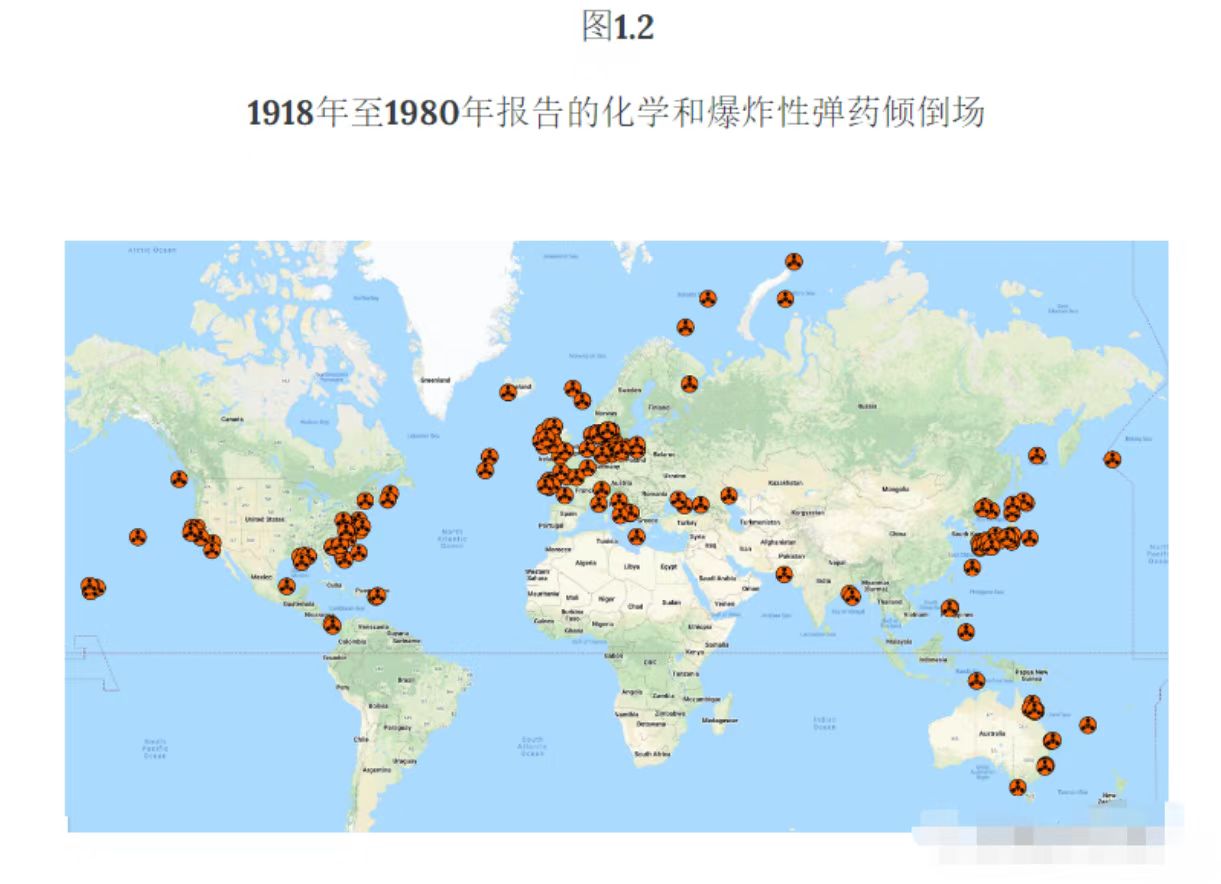
Task: Select the marker in the Caspian Sea
Action: (729, 495)
